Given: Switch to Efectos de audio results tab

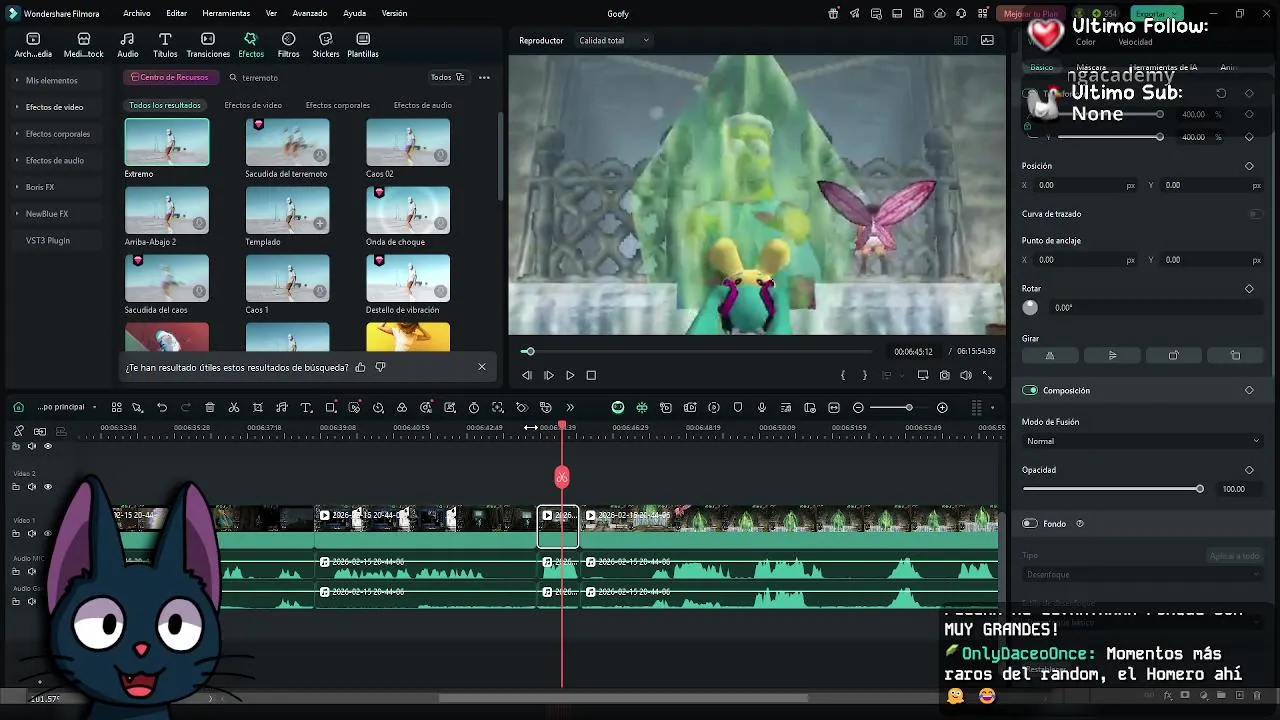Looking at the screenshot, I should coord(423,105).
